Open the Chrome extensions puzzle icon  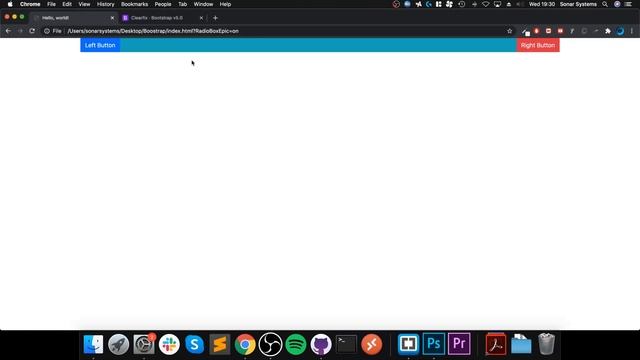tap(608, 31)
